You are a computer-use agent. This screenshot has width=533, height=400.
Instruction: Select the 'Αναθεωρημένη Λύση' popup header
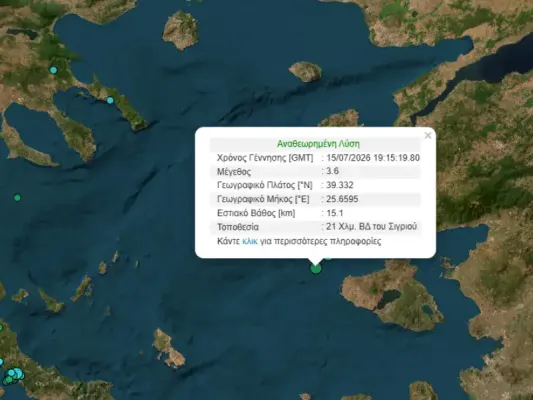(x=318, y=144)
